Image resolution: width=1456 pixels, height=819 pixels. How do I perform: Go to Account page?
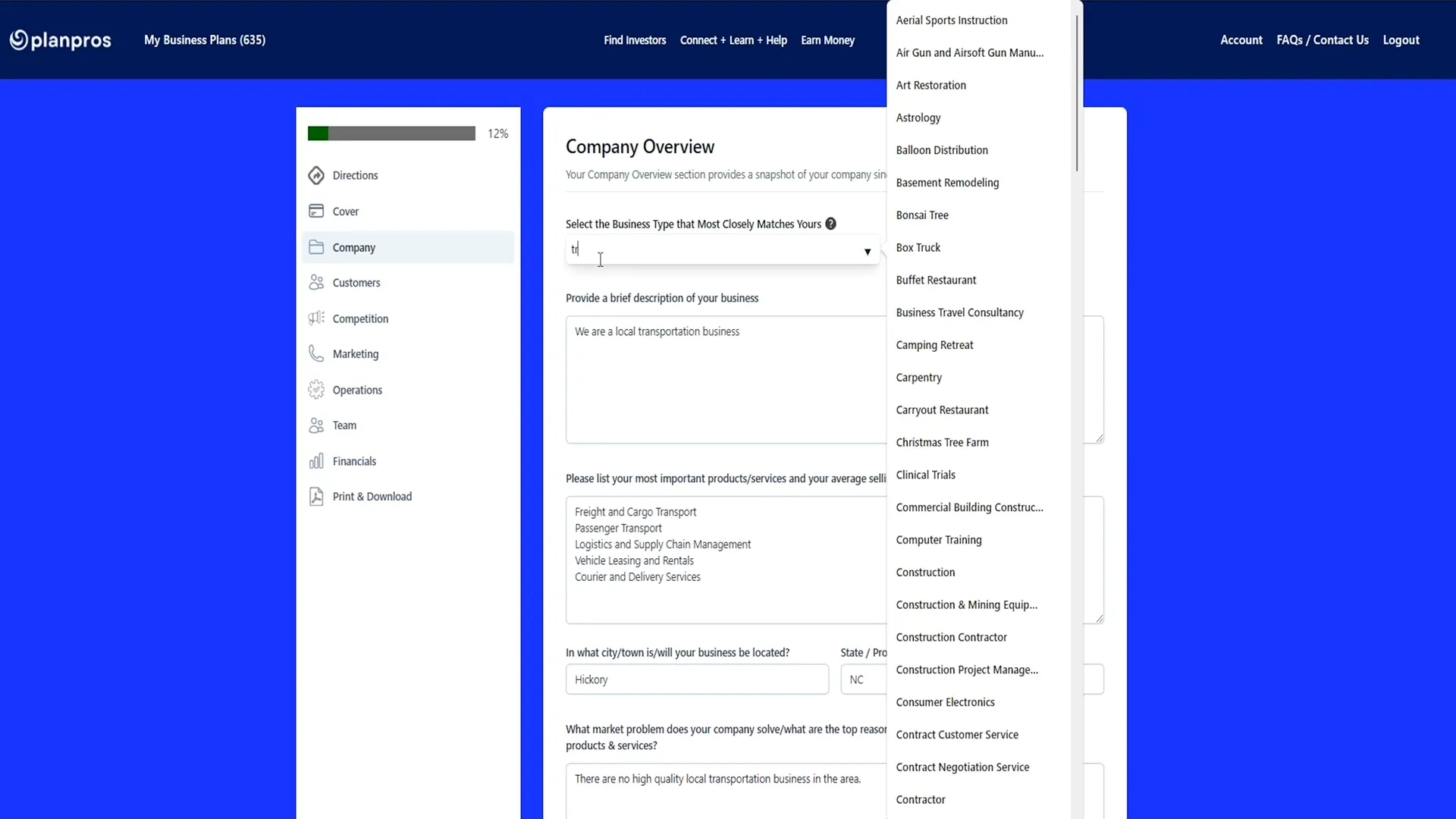pyautogui.click(x=1241, y=39)
